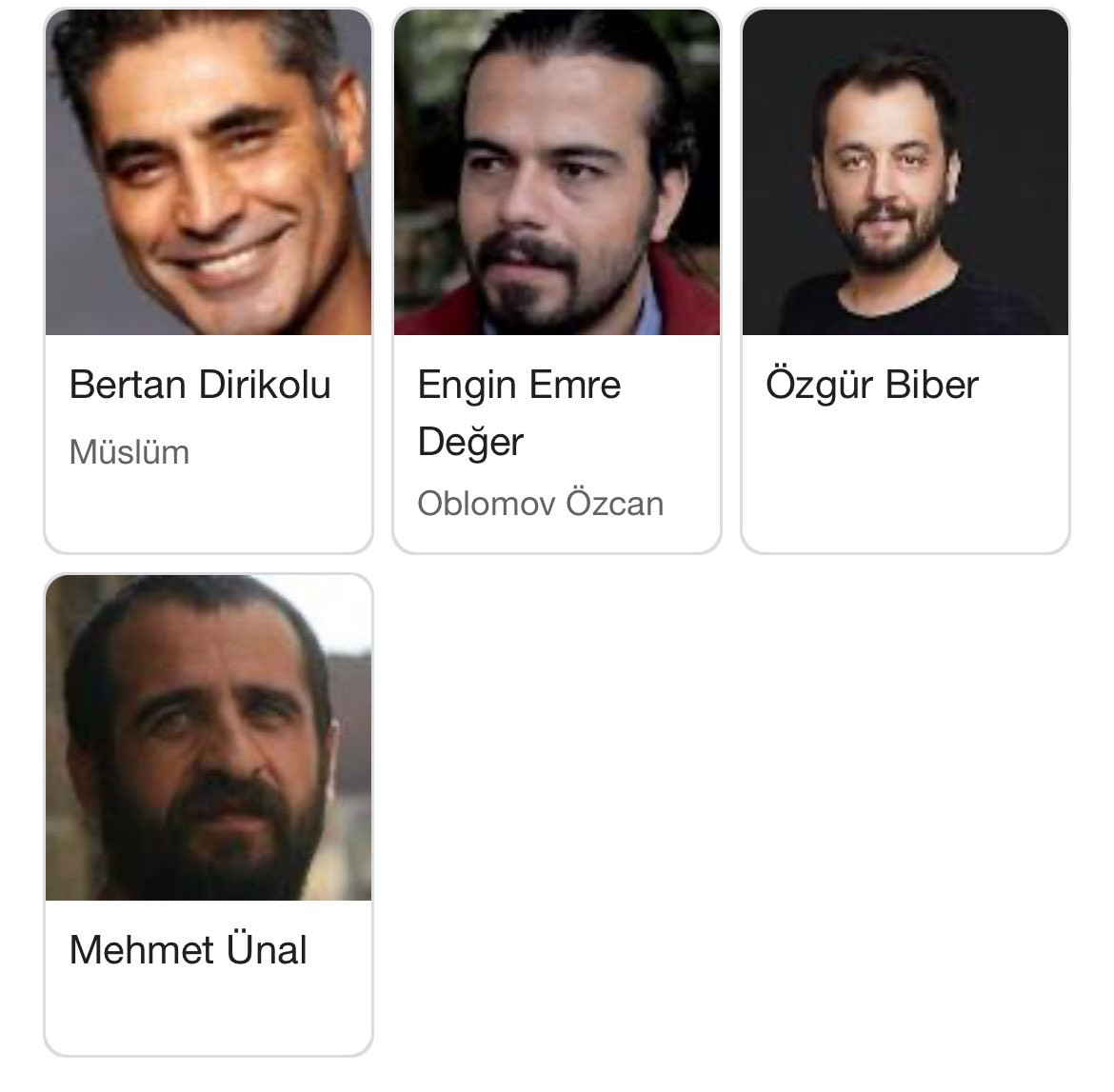Open Özgür Biber's photo thumbnail

pos(905,172)
